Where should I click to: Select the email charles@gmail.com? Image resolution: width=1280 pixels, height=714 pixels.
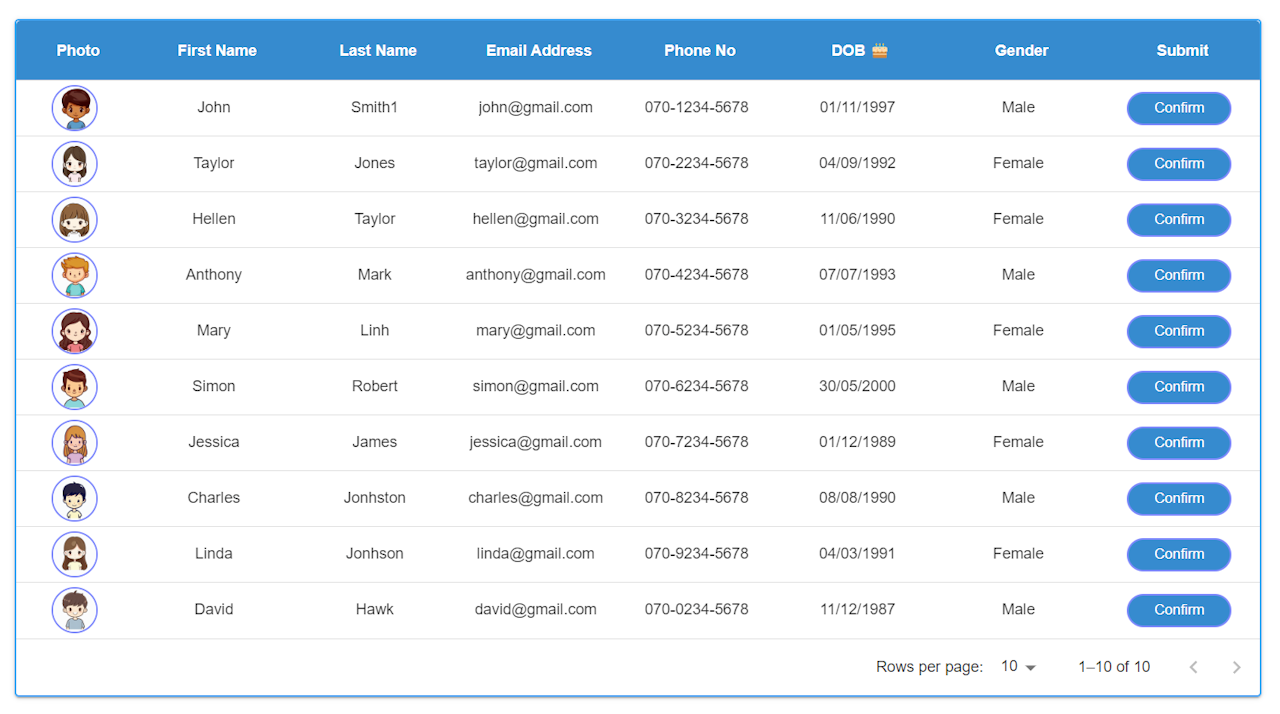(536, 497)
